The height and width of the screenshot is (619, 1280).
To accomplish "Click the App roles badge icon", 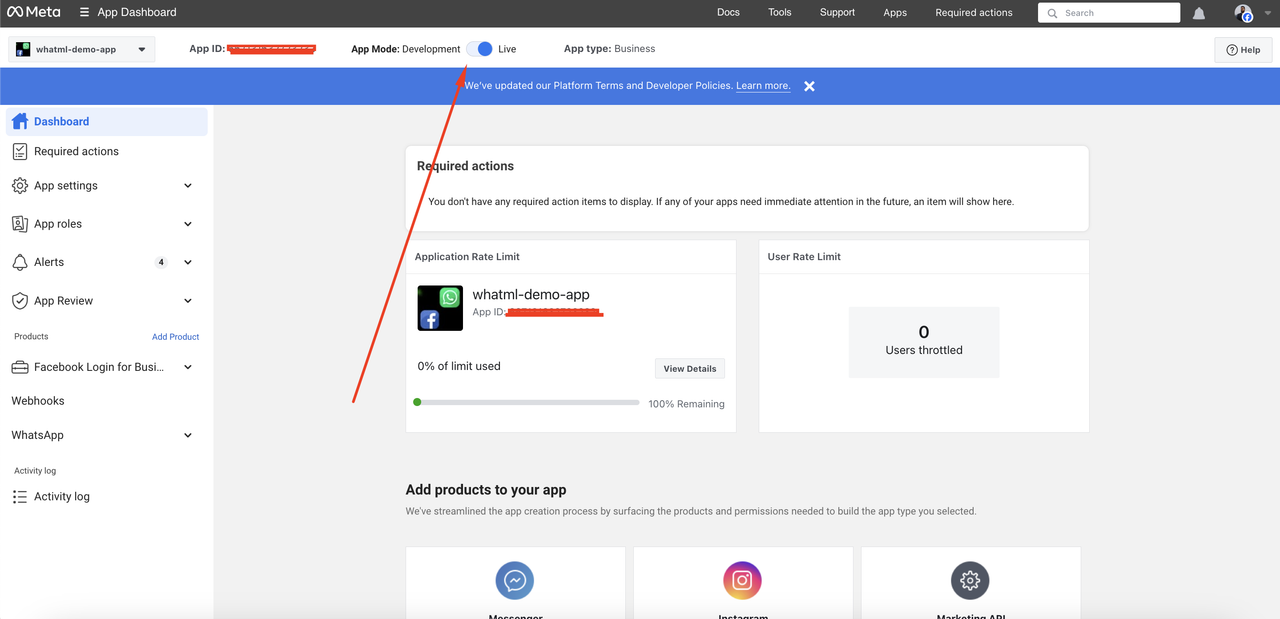I will point(19,224).
